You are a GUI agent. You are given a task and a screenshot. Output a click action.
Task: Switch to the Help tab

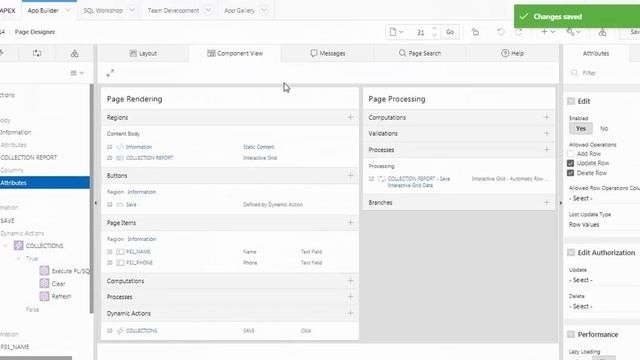pos(512,53)
